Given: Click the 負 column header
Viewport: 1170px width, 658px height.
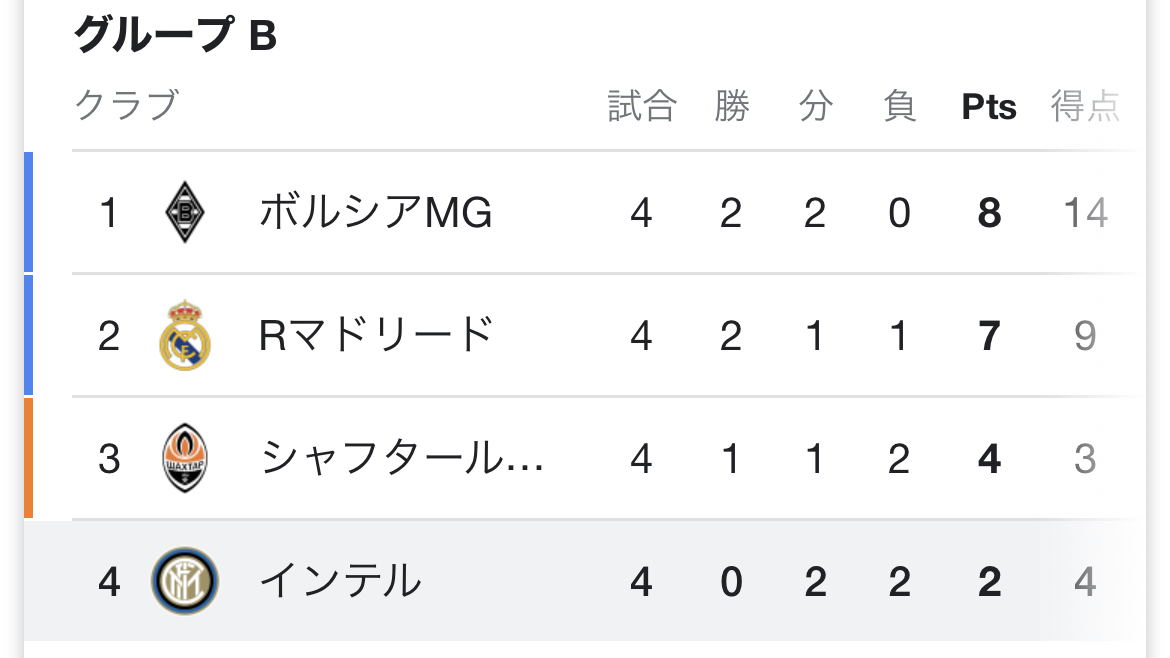Looking at the screenshot, I should pos(899,106).
